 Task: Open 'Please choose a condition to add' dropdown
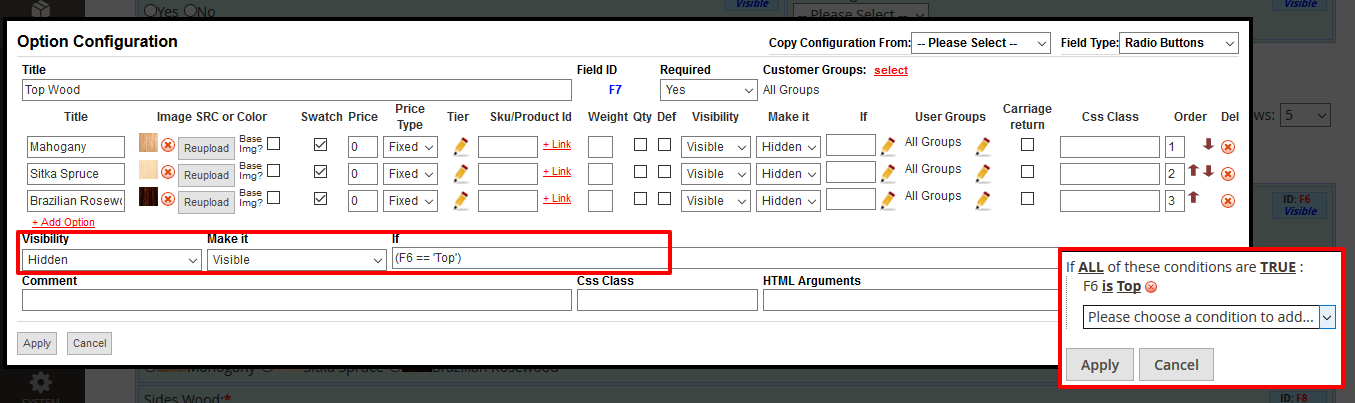coord(1209,317)
